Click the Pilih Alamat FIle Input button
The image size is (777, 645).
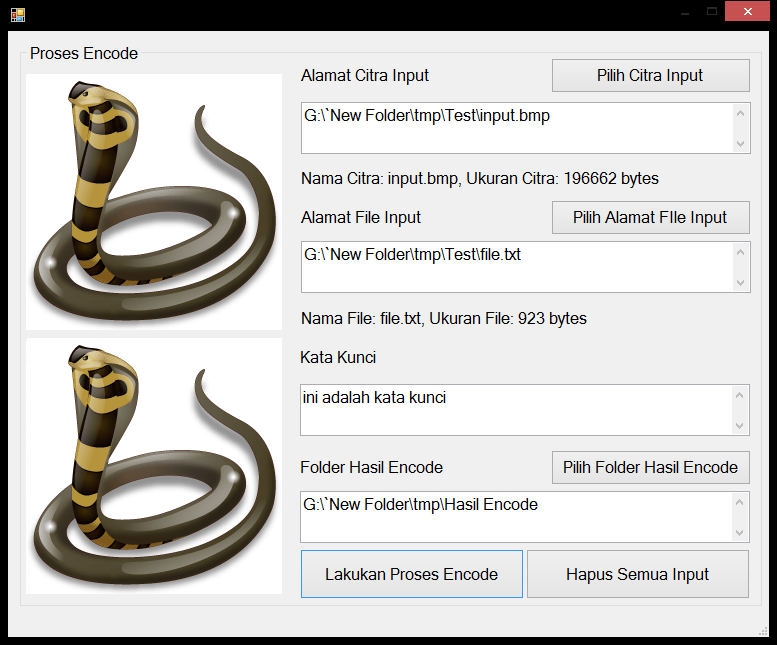[650, 217]
